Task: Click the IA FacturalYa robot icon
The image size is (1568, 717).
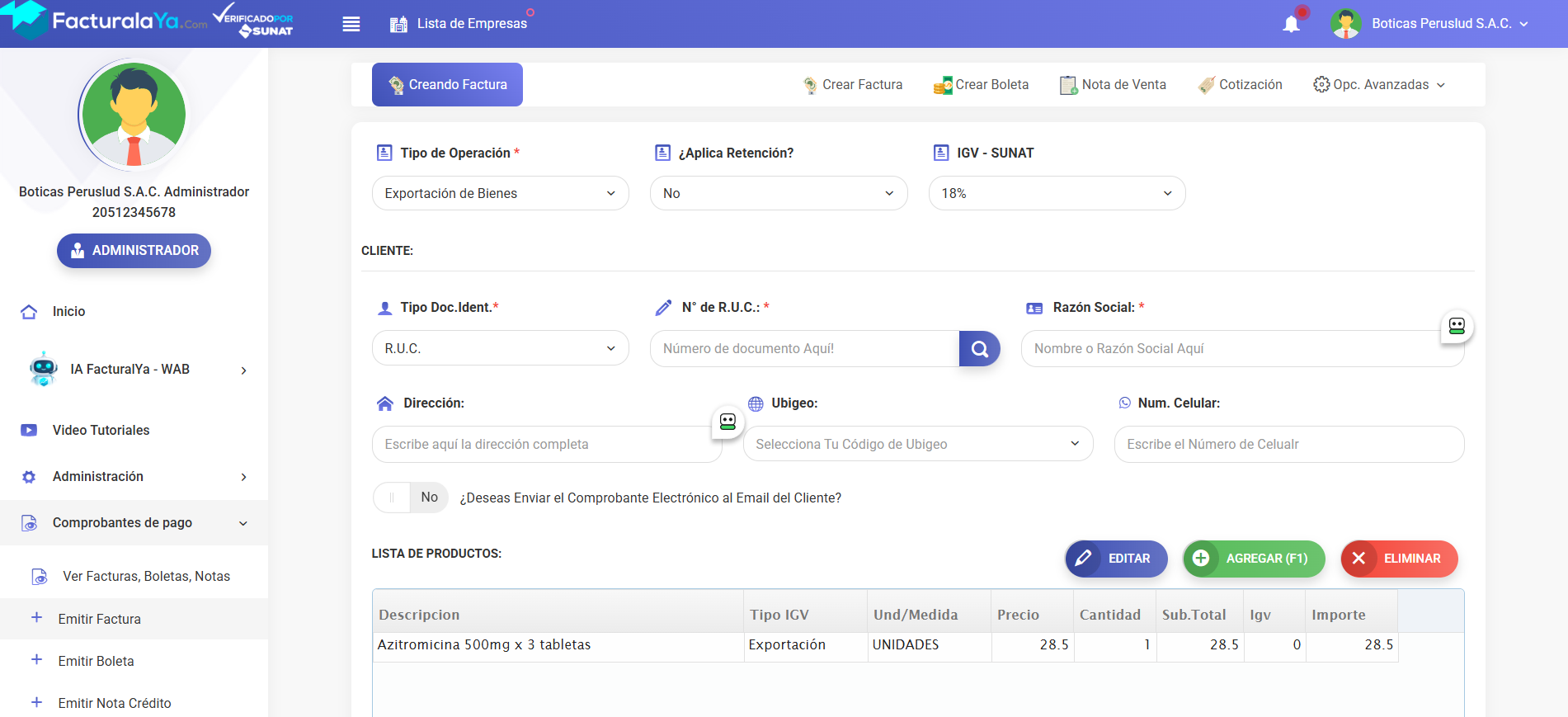Action: tap(43, 370)
